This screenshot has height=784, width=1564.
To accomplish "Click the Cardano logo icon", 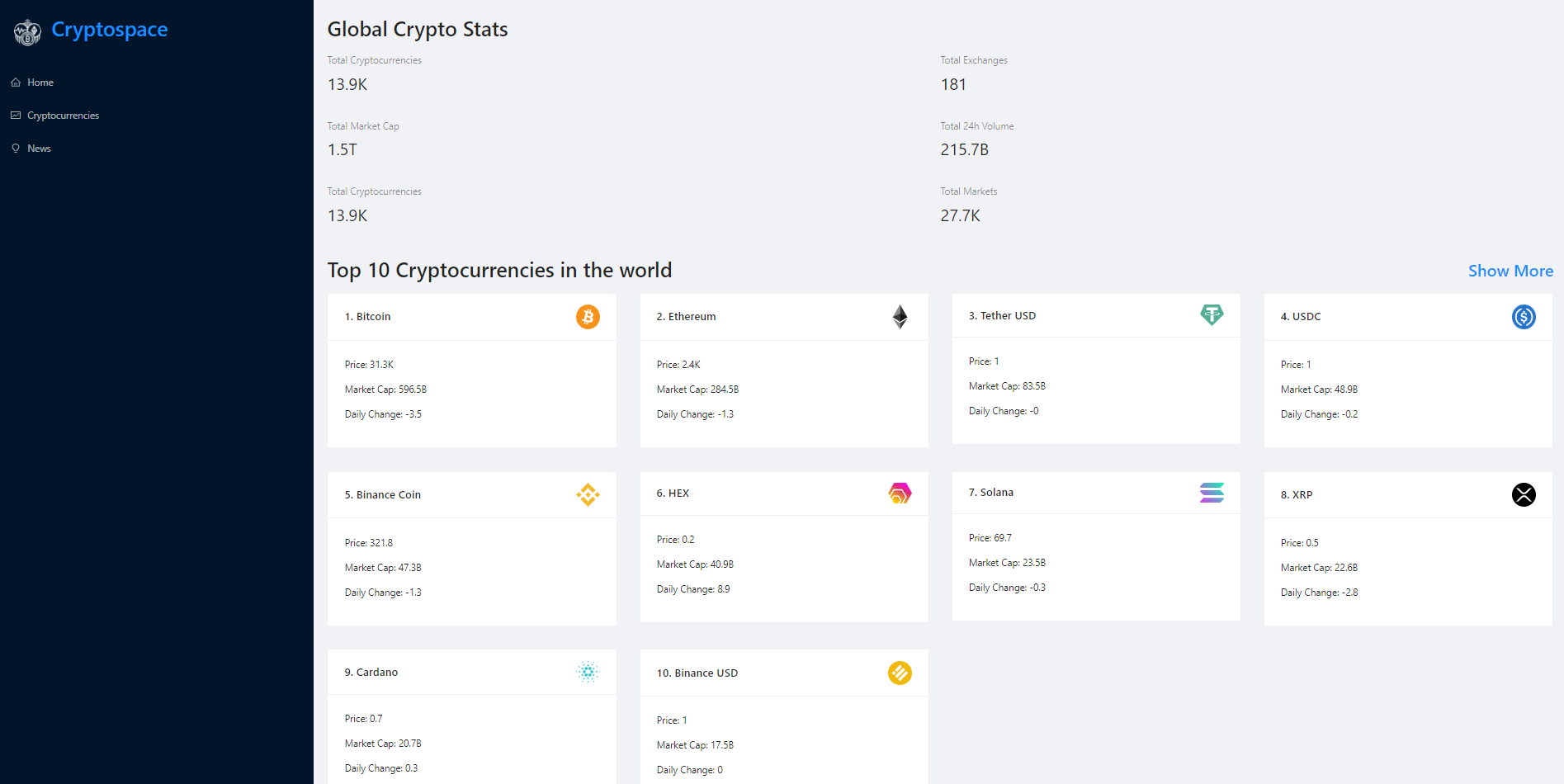I will coord(588,672).
